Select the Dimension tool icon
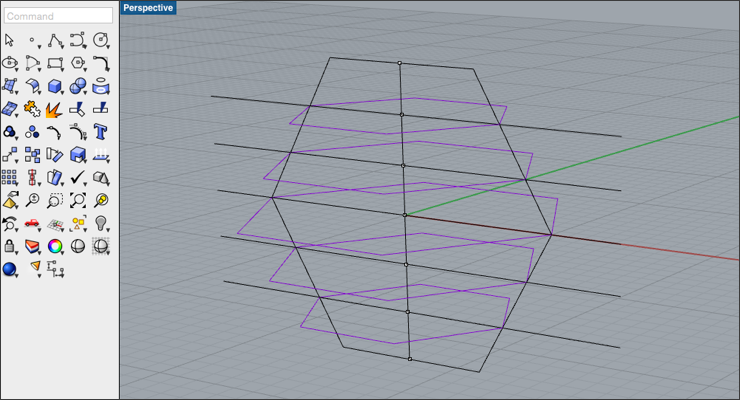This screenshot has height=400, width=740. point(55,268)
